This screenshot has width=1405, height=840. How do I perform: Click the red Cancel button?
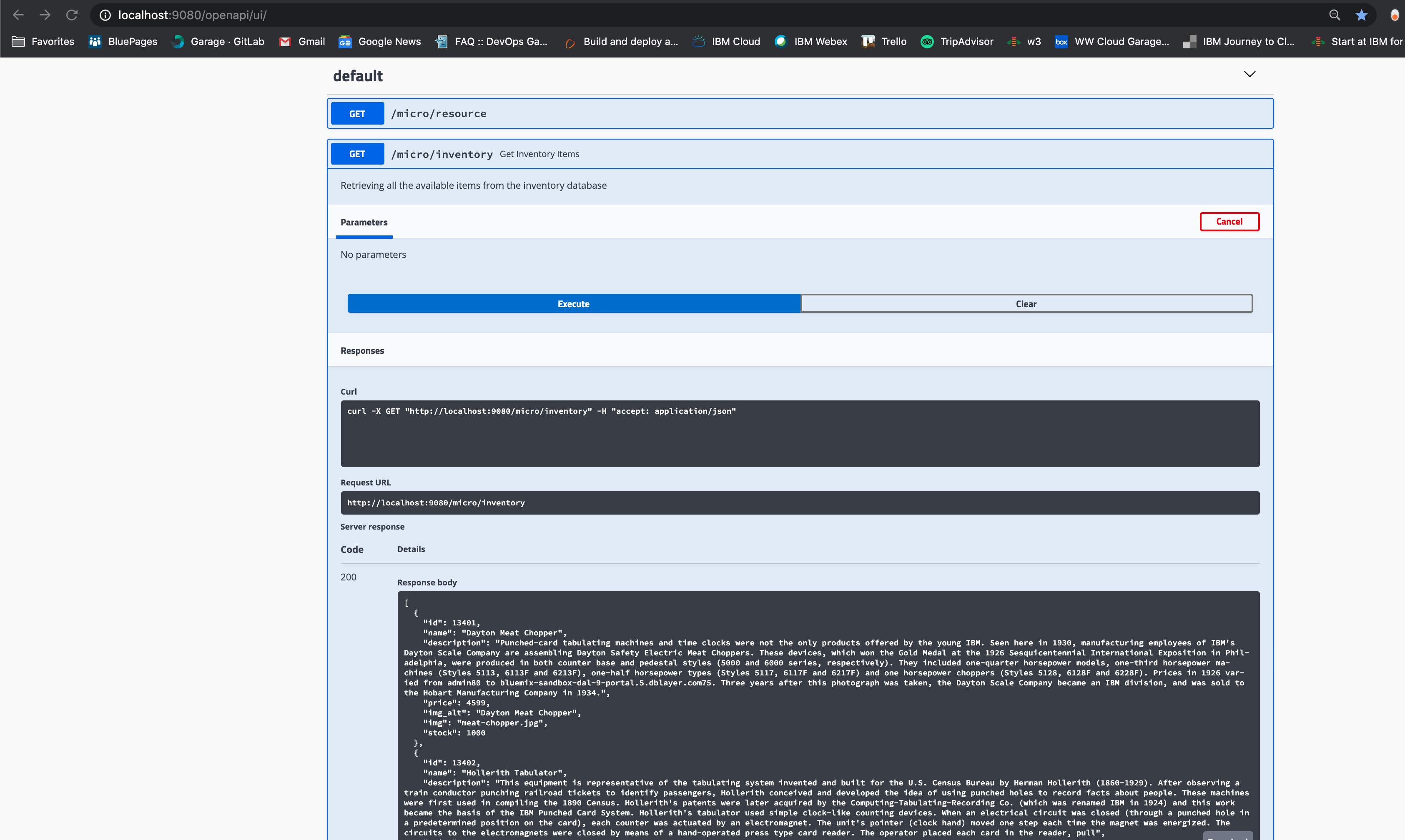click(x=1229, y=222)
